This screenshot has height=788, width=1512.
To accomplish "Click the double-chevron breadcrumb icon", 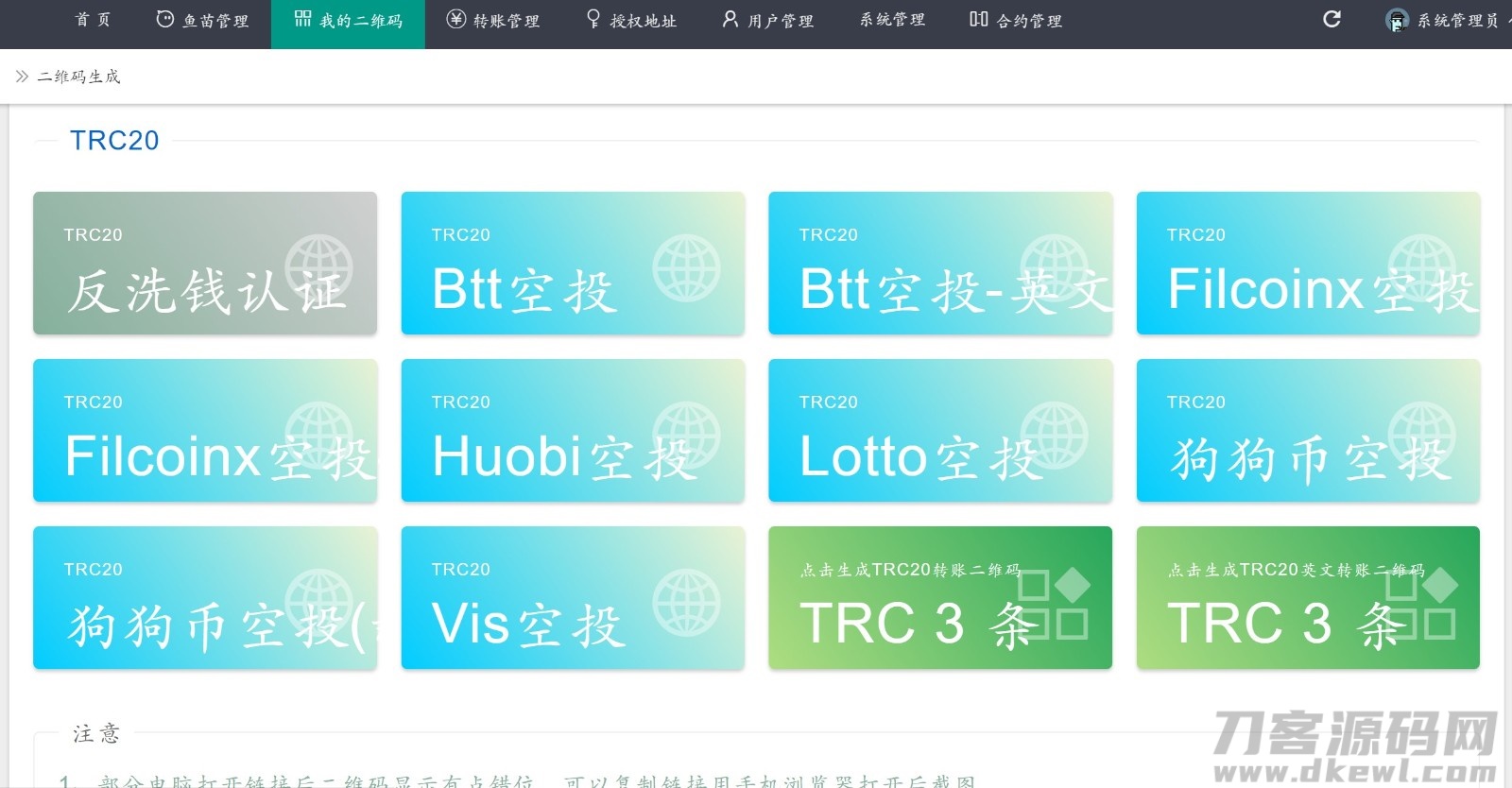I will [22, 77].
